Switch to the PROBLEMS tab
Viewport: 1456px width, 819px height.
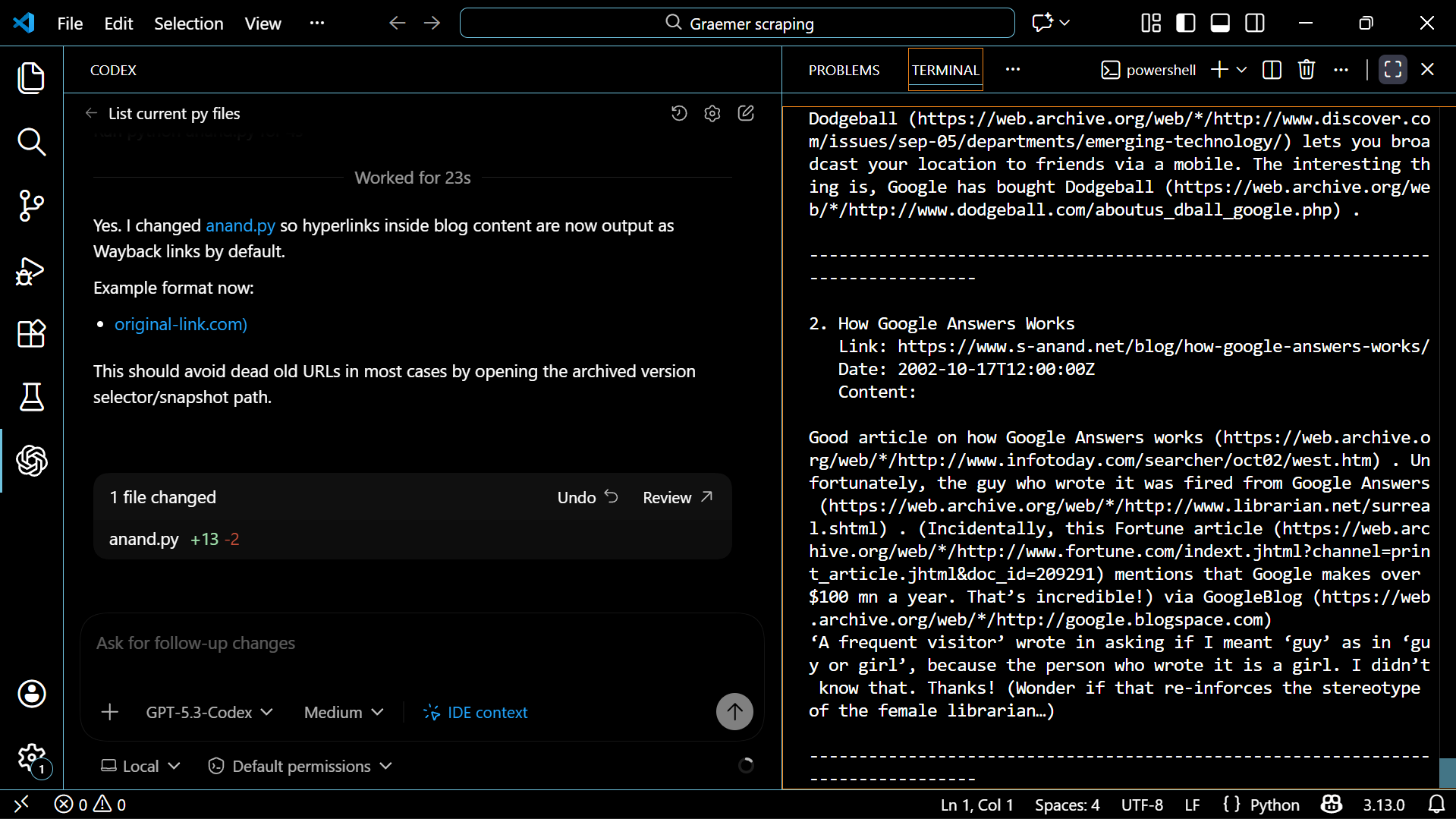pos(844,70)
